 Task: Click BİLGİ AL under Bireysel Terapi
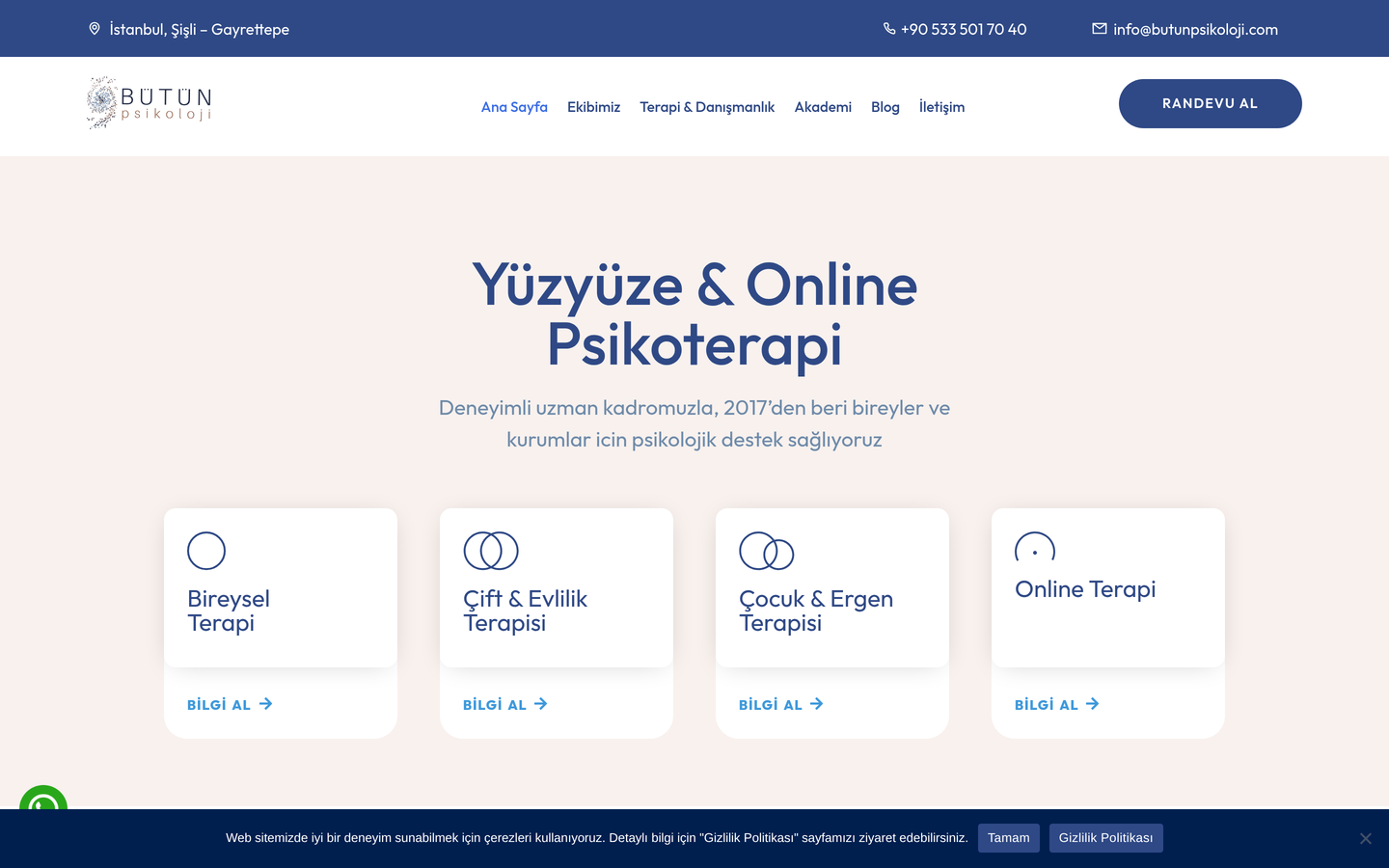[x=230, y=704]
